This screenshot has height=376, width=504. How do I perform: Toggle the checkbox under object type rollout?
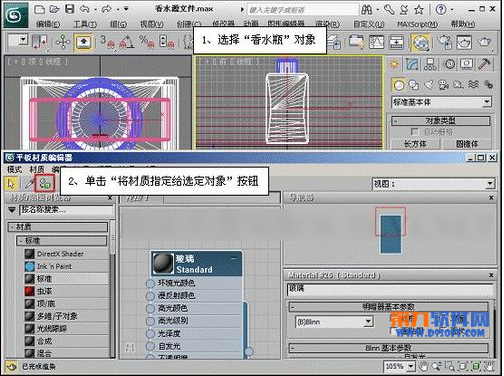coord(414,132)
